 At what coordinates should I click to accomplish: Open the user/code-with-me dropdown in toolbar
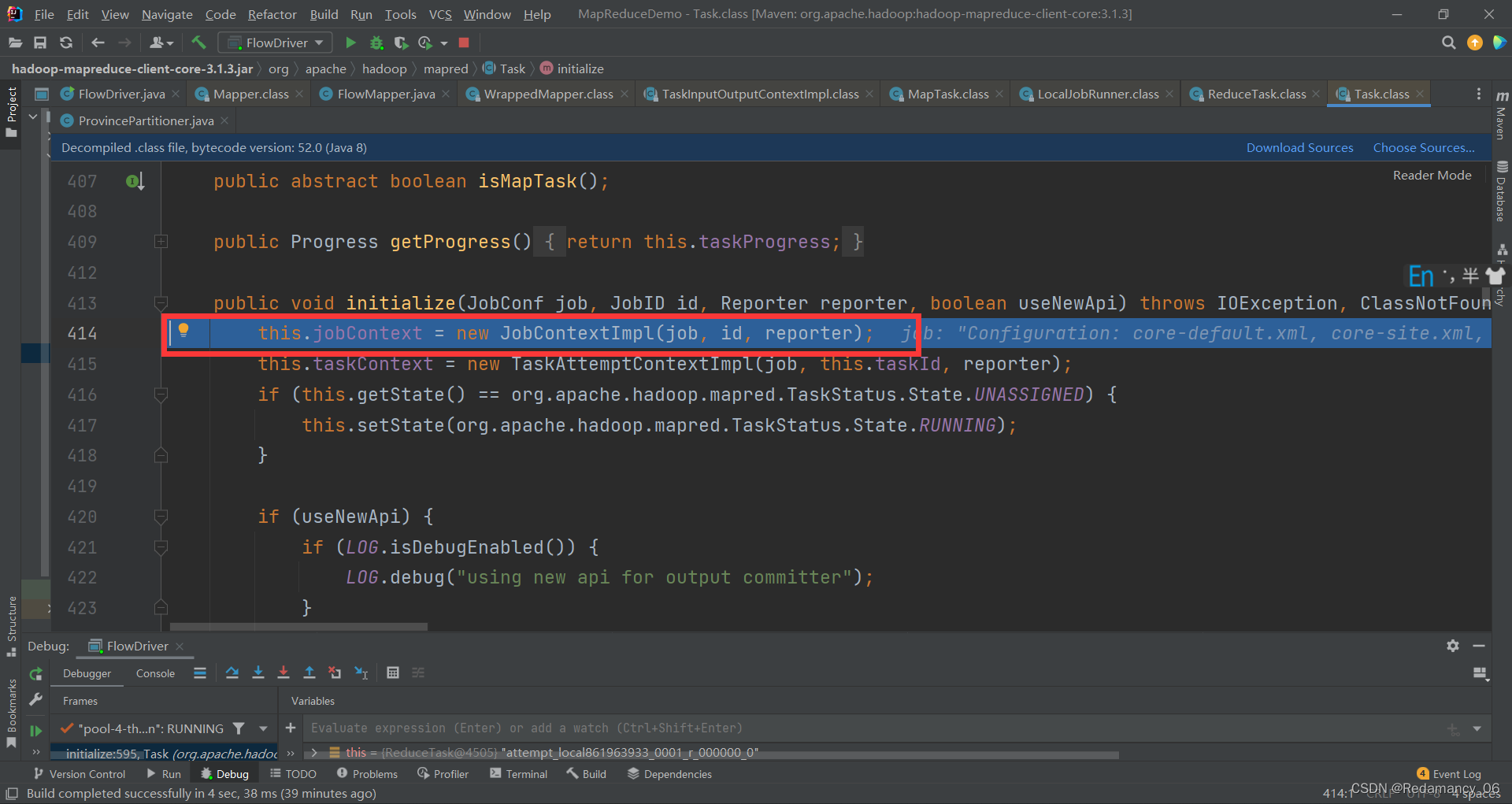(x=161, y=43)
